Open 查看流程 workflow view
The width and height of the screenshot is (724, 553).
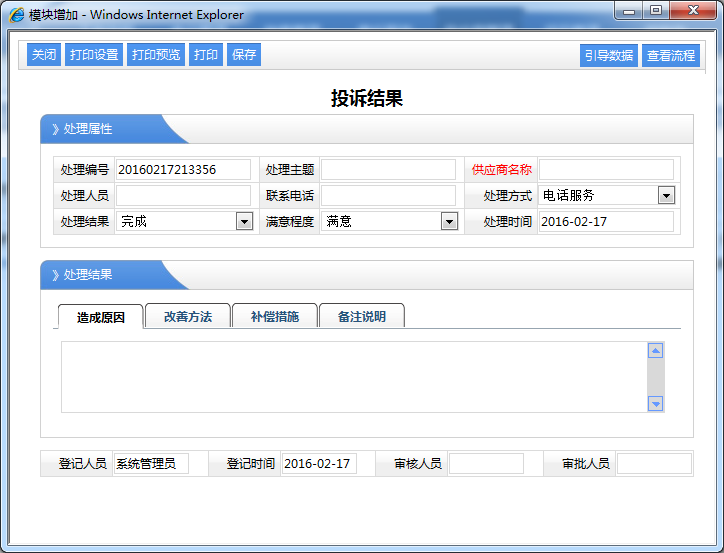[x=670, y=56]
